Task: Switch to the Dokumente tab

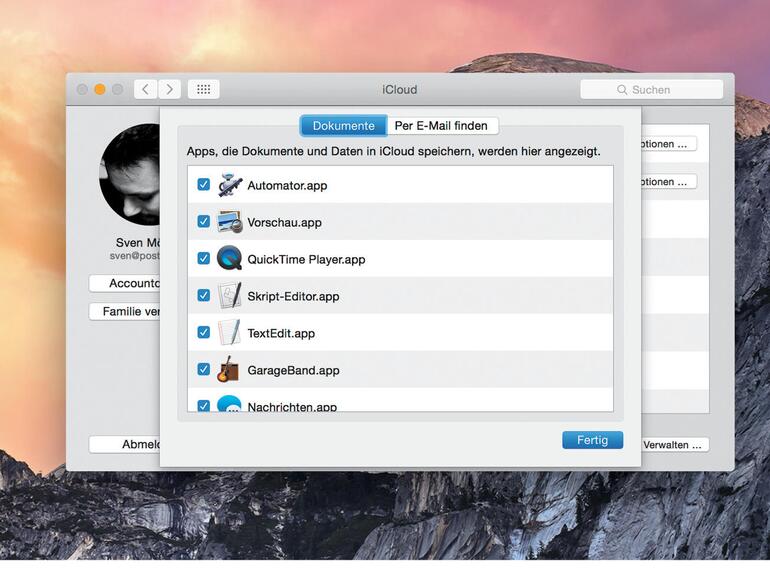Action: (x=344, y=126)
